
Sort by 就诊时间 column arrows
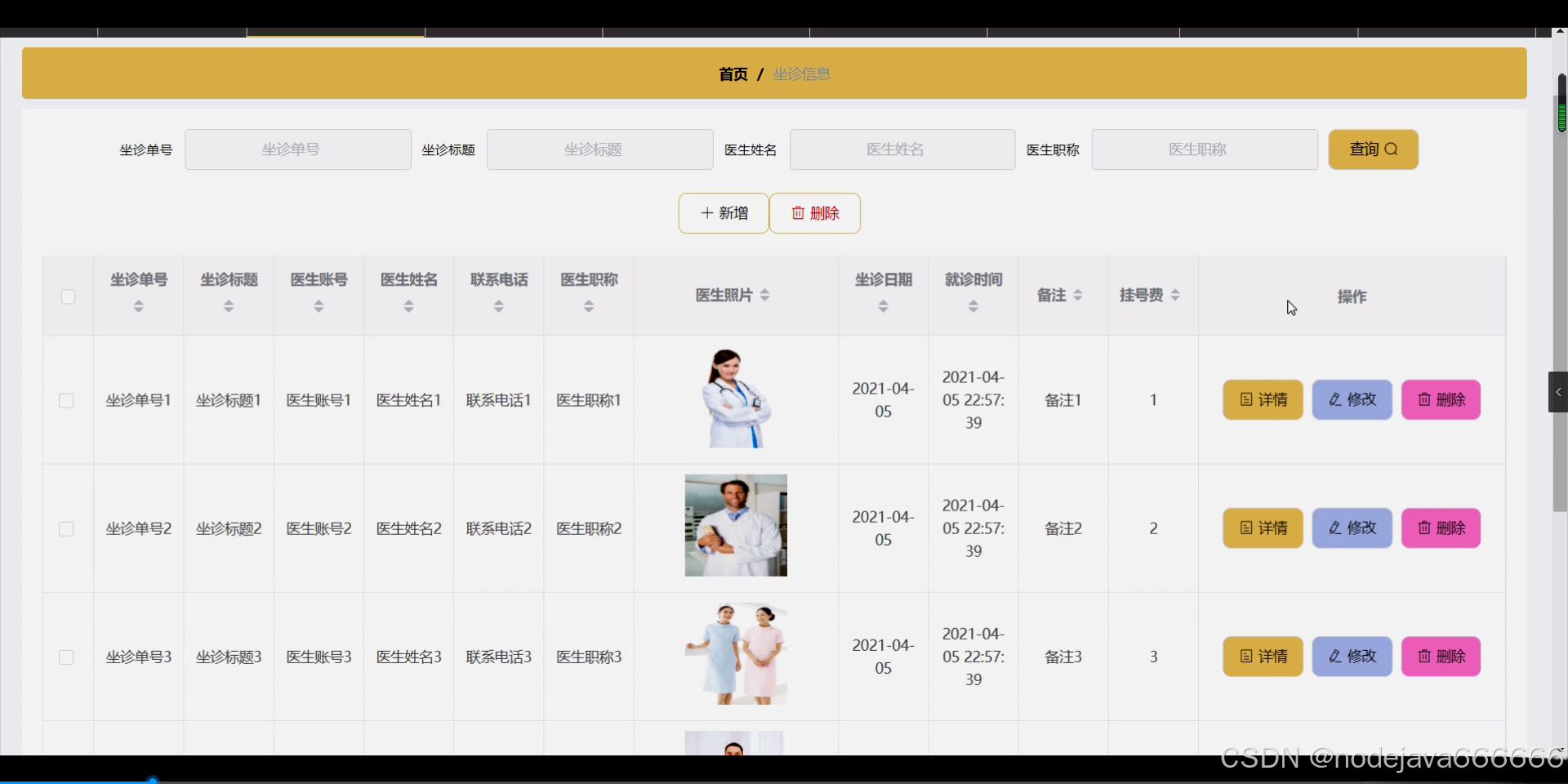pyautogui.click(x=973, y=306)
